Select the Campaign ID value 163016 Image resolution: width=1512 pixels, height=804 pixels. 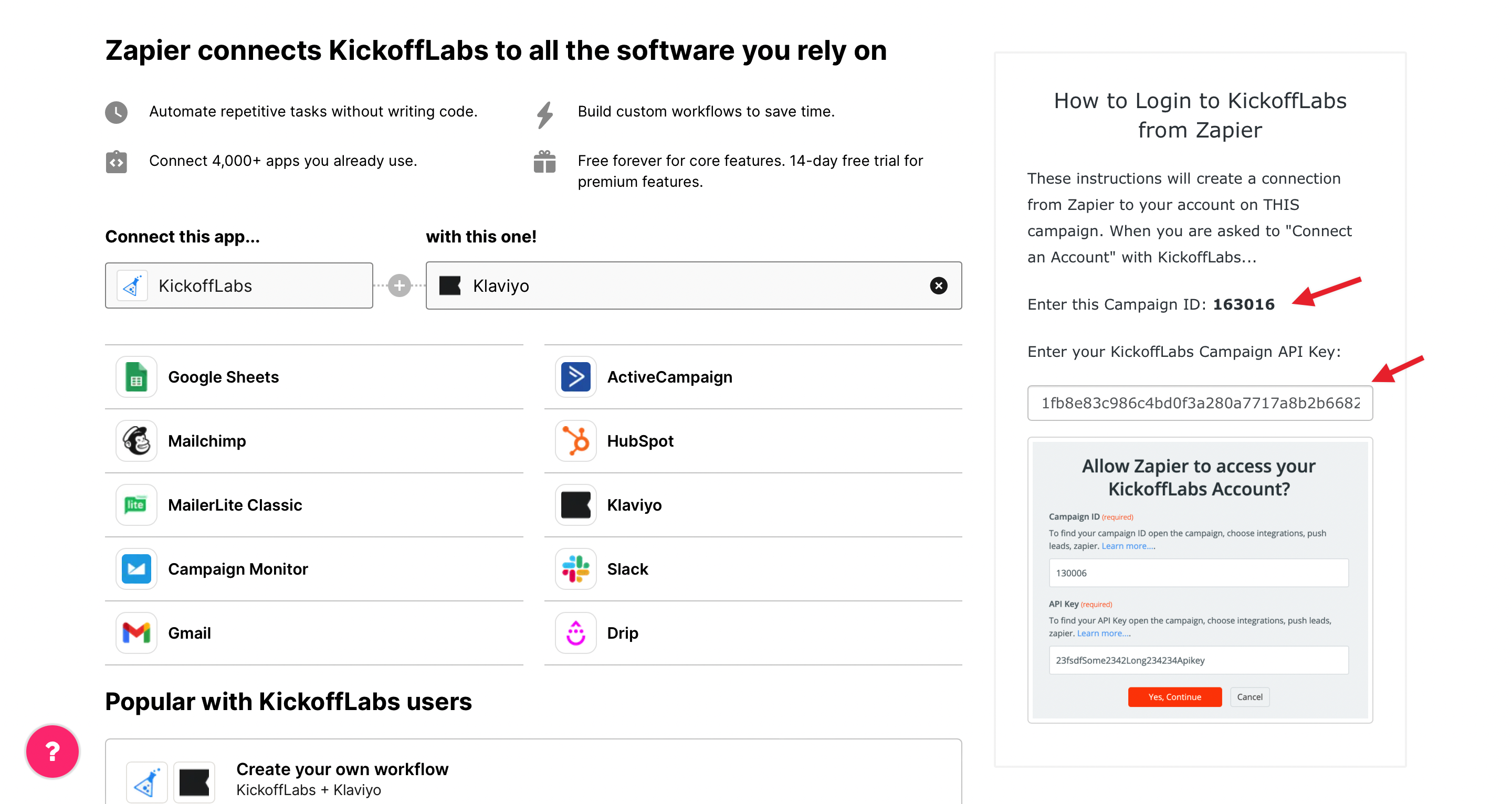[x=1244, y=304]
